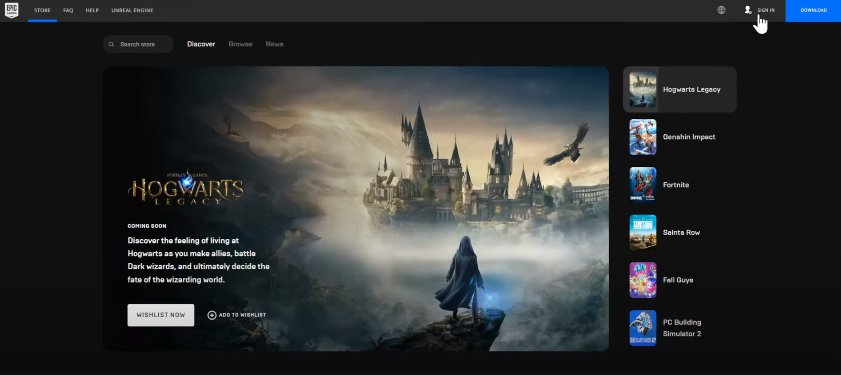This screenshot has height=375, width=841.
Task: Click the Epic Games logo icon
Action: pos(12,10)
